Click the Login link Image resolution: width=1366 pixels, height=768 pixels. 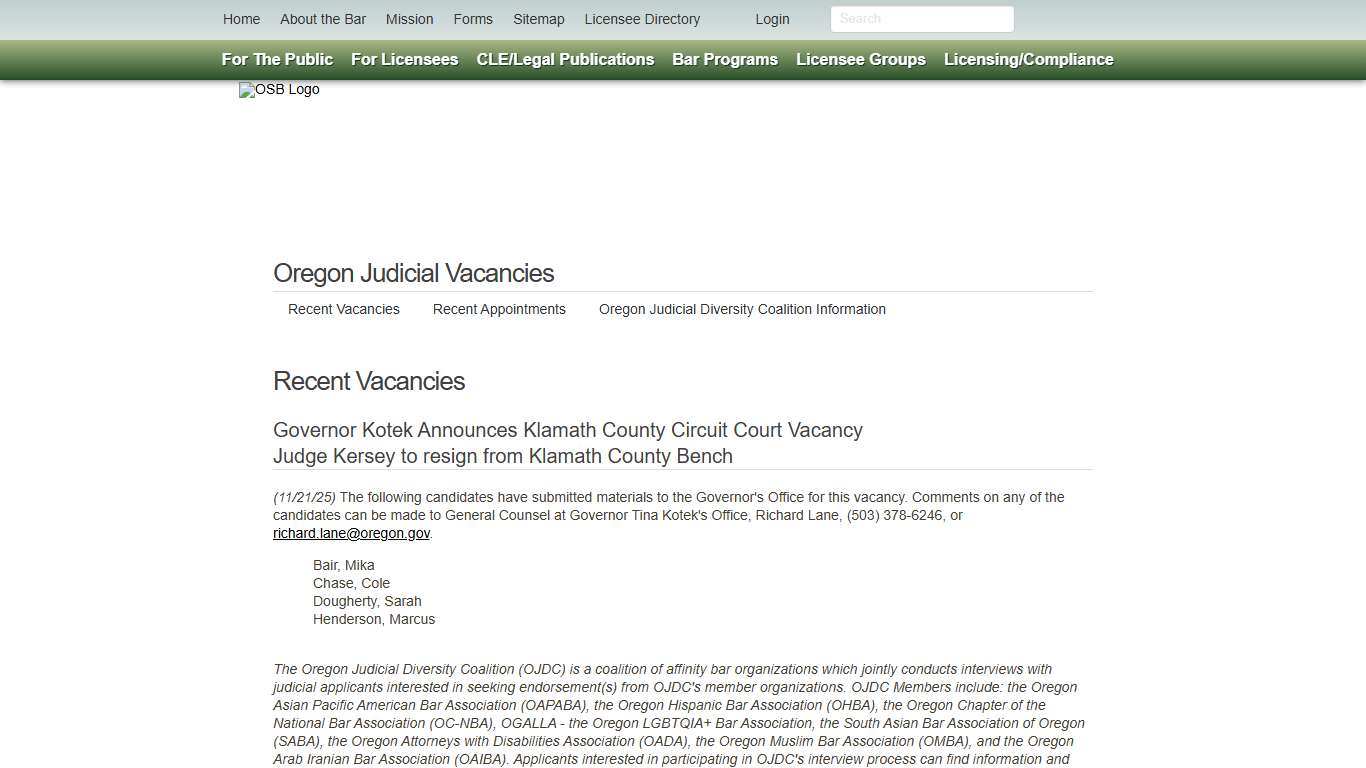coord(772,19)
